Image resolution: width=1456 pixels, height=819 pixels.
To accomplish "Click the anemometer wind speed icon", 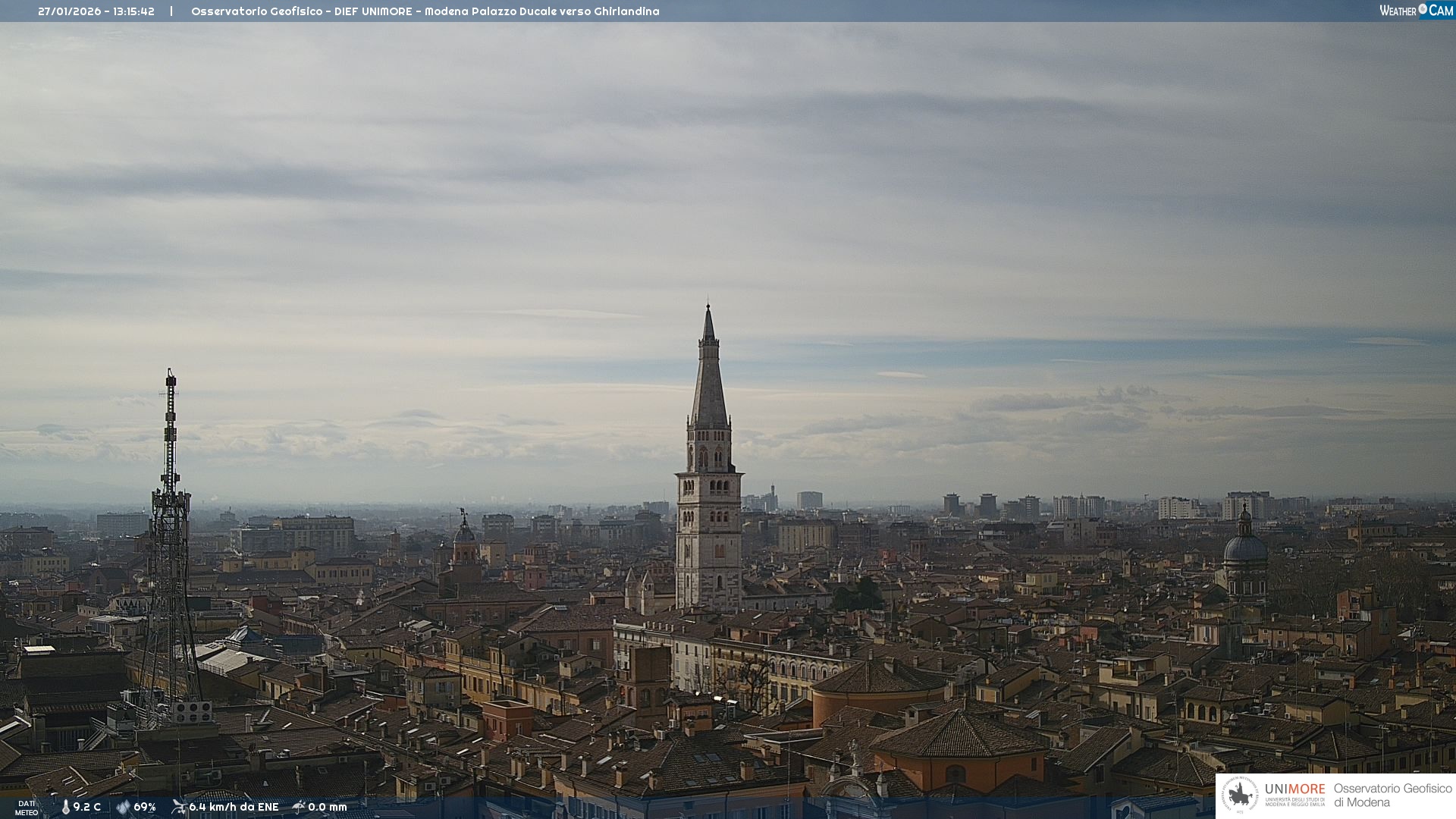I will (178, 807).
